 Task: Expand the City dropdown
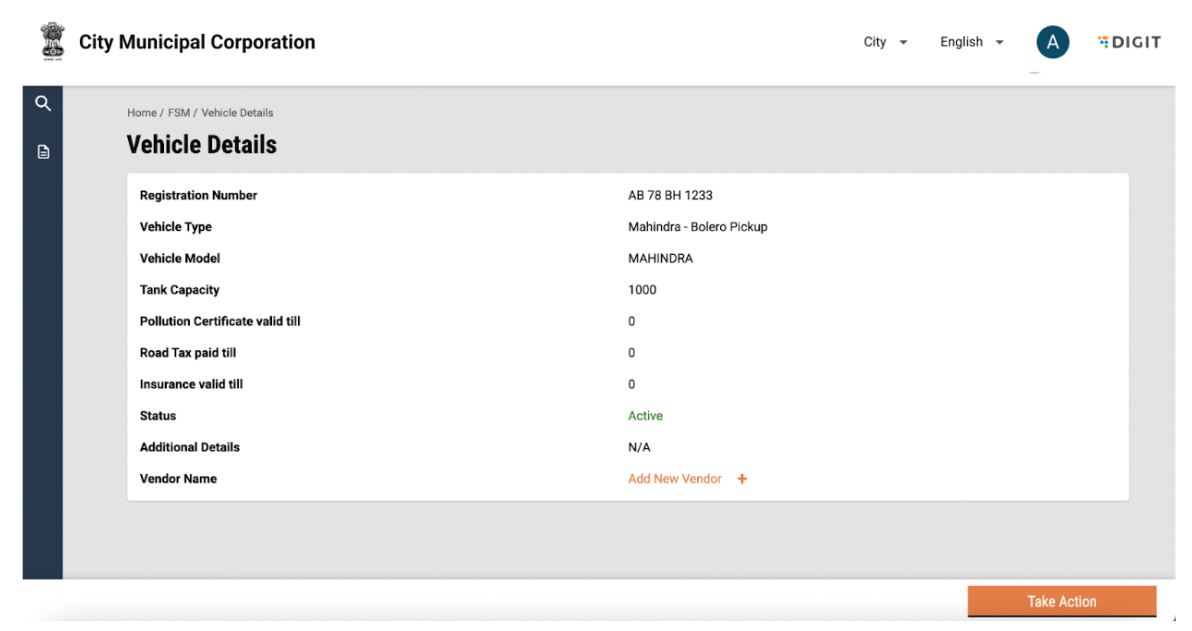point(885,42)
